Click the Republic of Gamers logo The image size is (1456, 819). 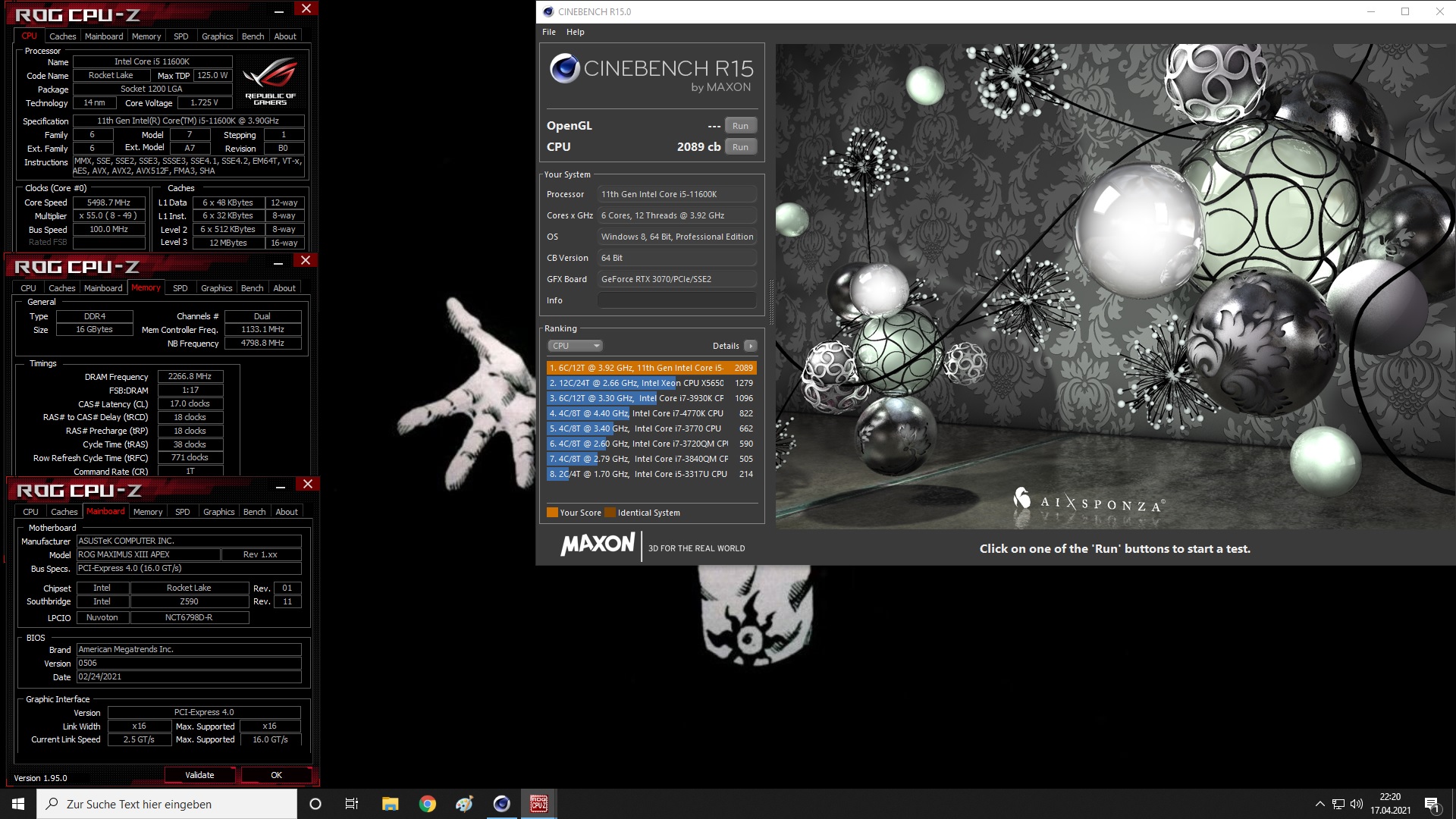pos(270,82)
